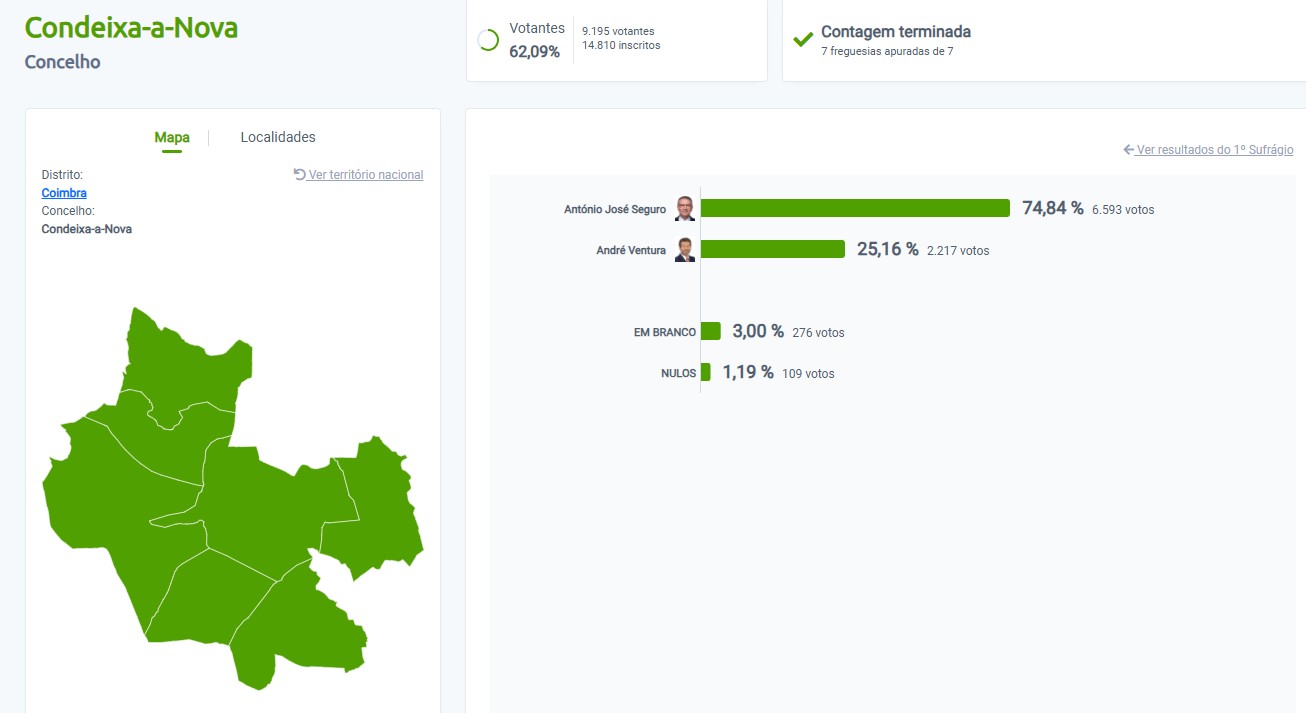Select the easternmost parish on the map
Image resolution: width=1306 pixels, height=713 pixels.
pyautogui.click(x=380, y=510)
